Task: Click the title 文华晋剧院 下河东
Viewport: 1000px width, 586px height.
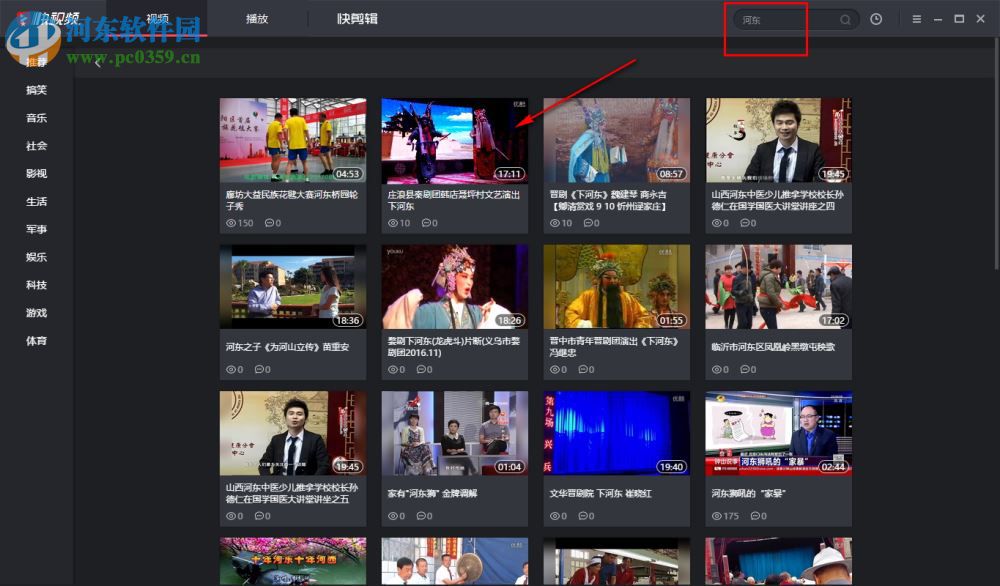Action: point(601,494)
